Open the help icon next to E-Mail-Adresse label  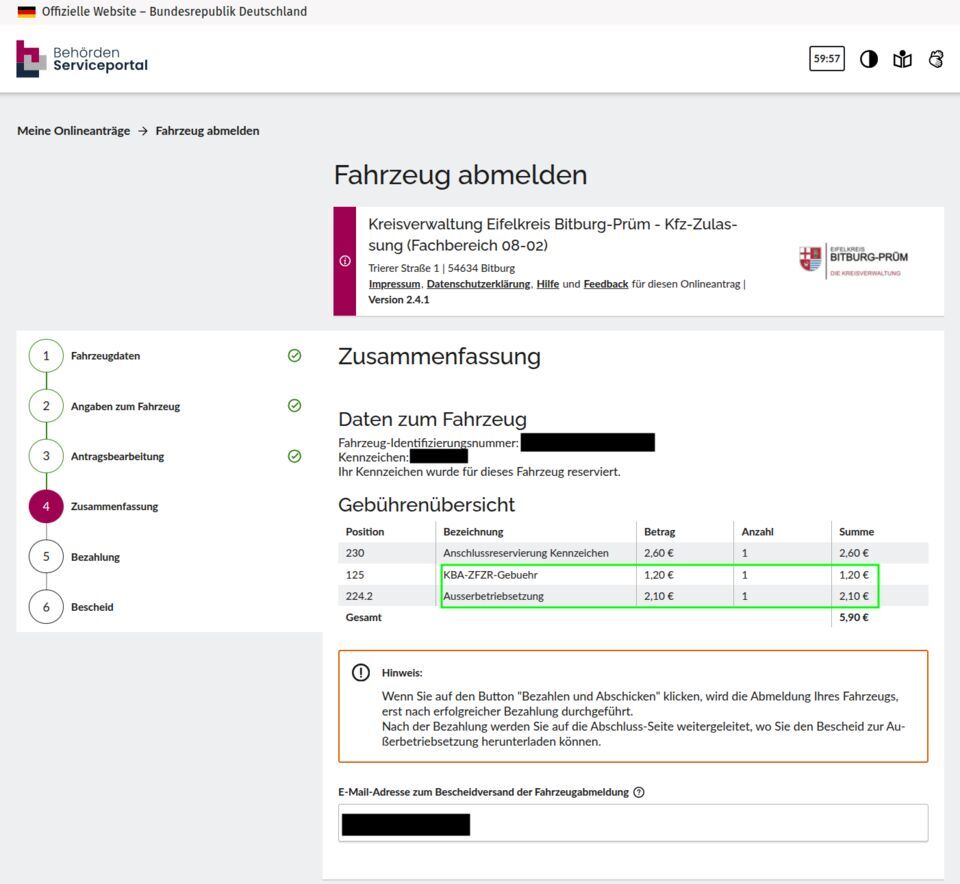click(641, 792)
